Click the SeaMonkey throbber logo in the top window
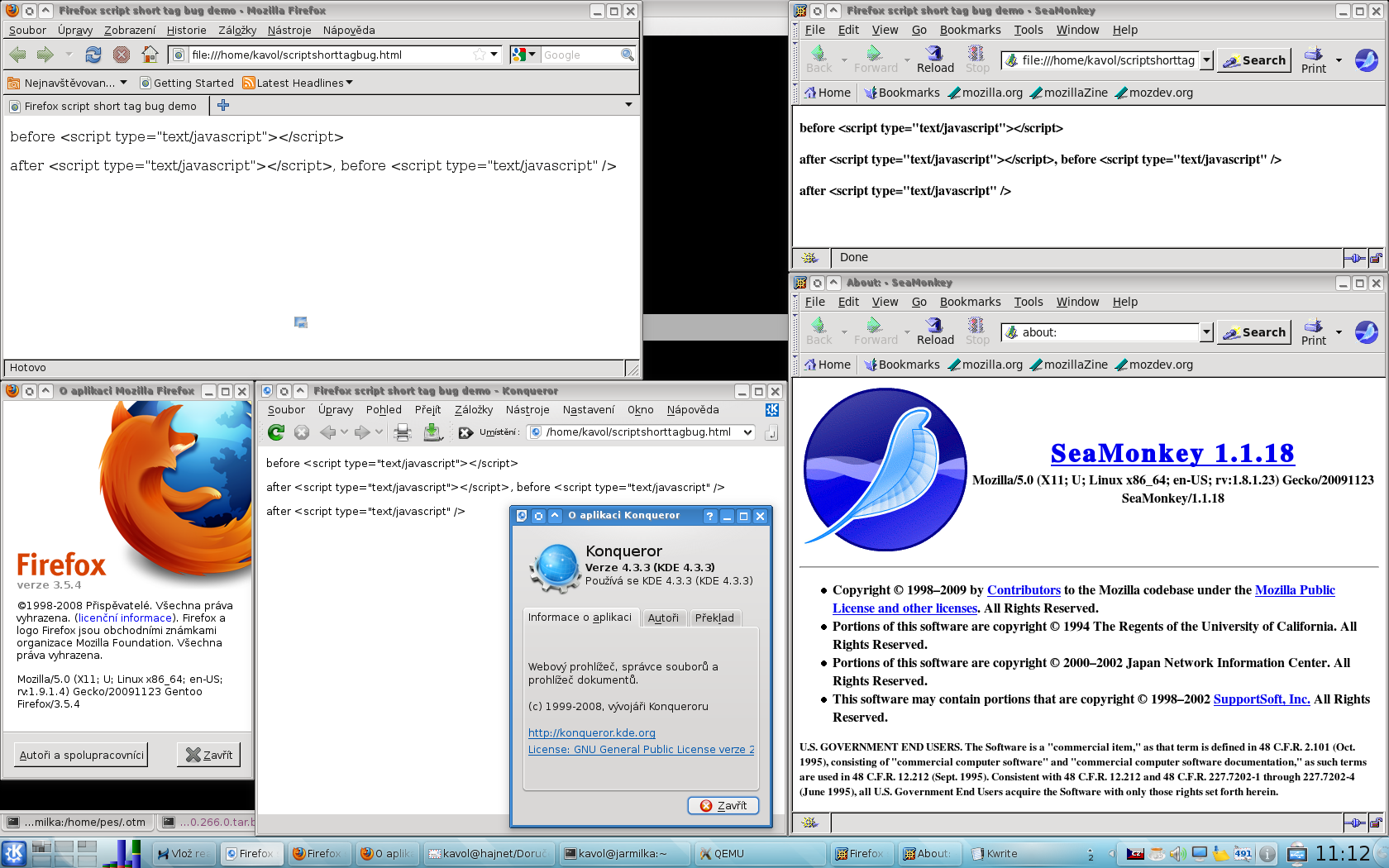The image size is (1389, 868). [1366, 60]
